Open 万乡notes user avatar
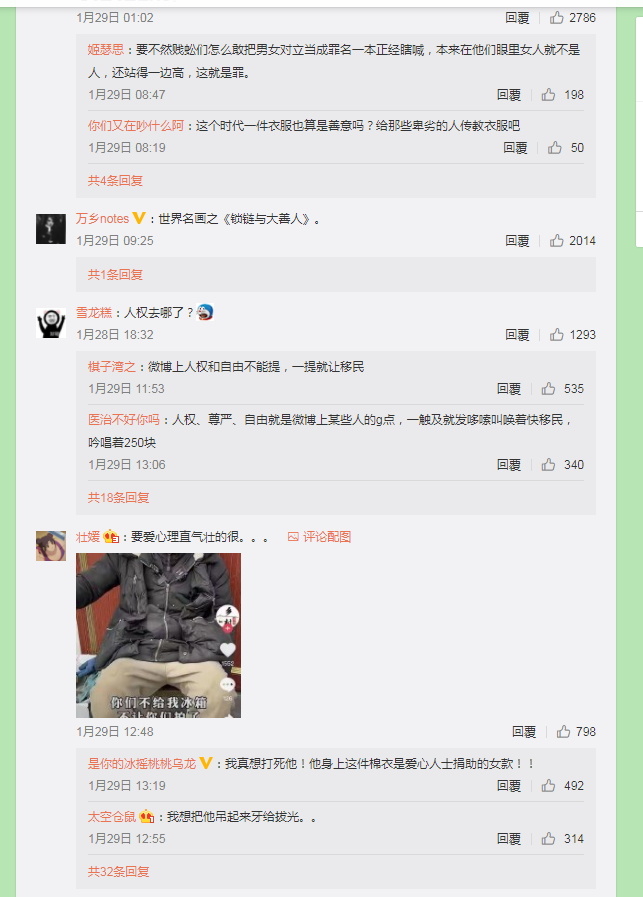The width and height of the screenshot is (643, 897). (51, 229)
